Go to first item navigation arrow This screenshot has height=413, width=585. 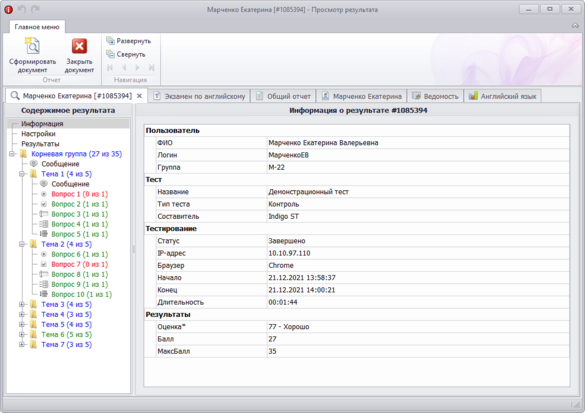(110, 68)
